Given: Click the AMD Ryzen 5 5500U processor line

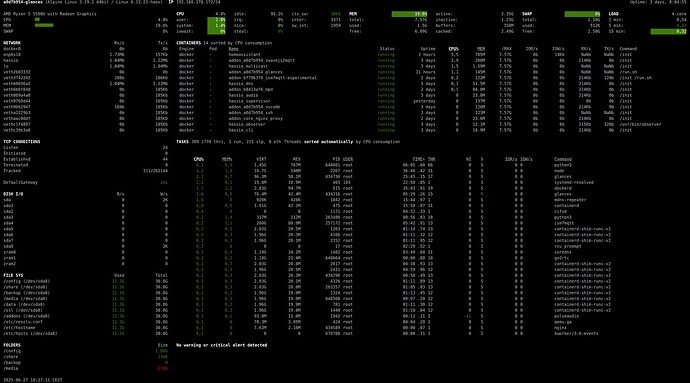Looking at the screenshot, I should point(50,14).
